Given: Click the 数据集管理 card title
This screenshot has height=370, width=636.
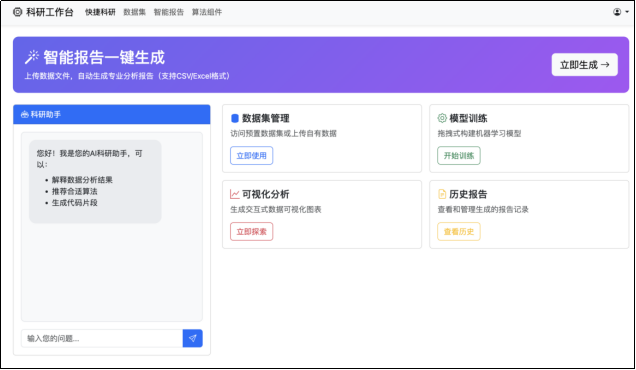Looking at the screenshot, I should (x=266, y=118).
